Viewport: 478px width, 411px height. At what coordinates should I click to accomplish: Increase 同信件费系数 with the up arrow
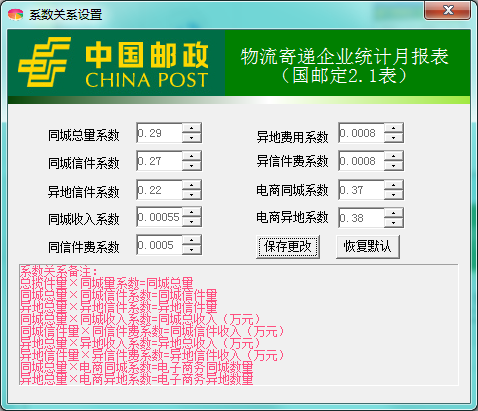192,241
